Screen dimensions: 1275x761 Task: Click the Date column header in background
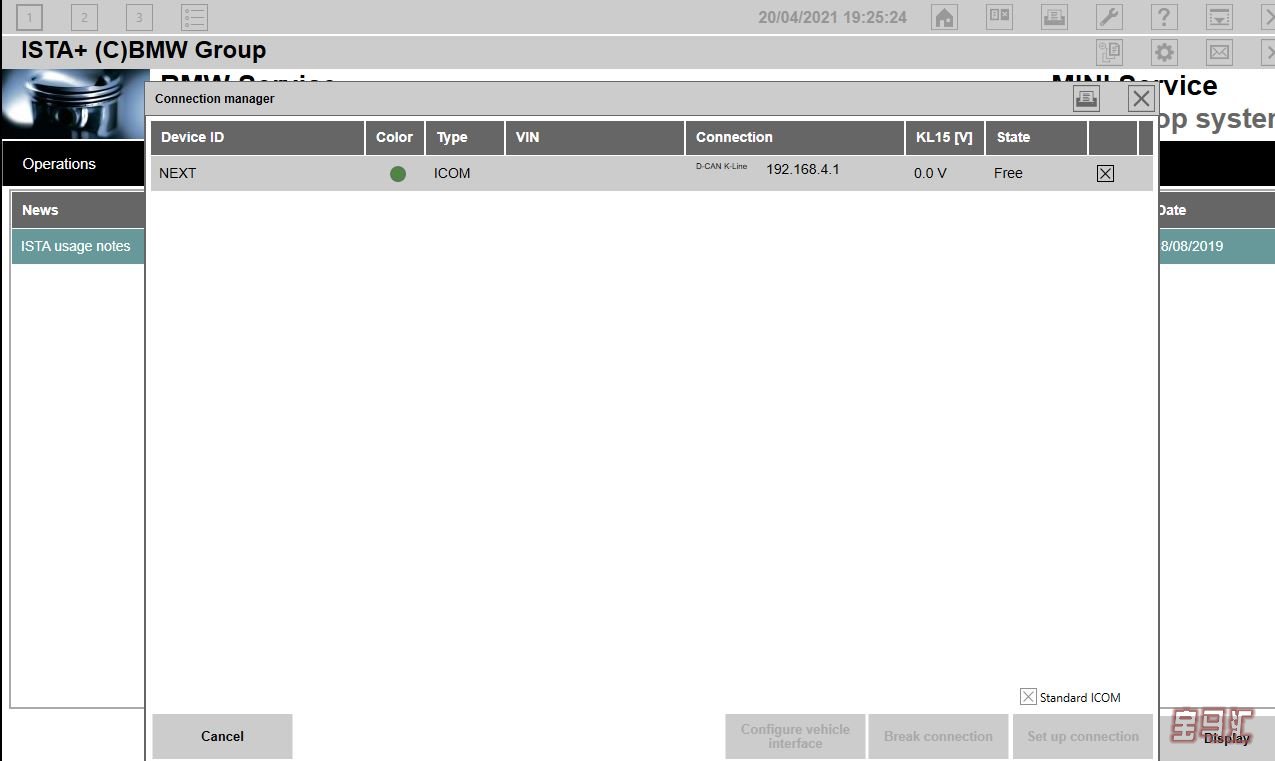(1215, 210)
